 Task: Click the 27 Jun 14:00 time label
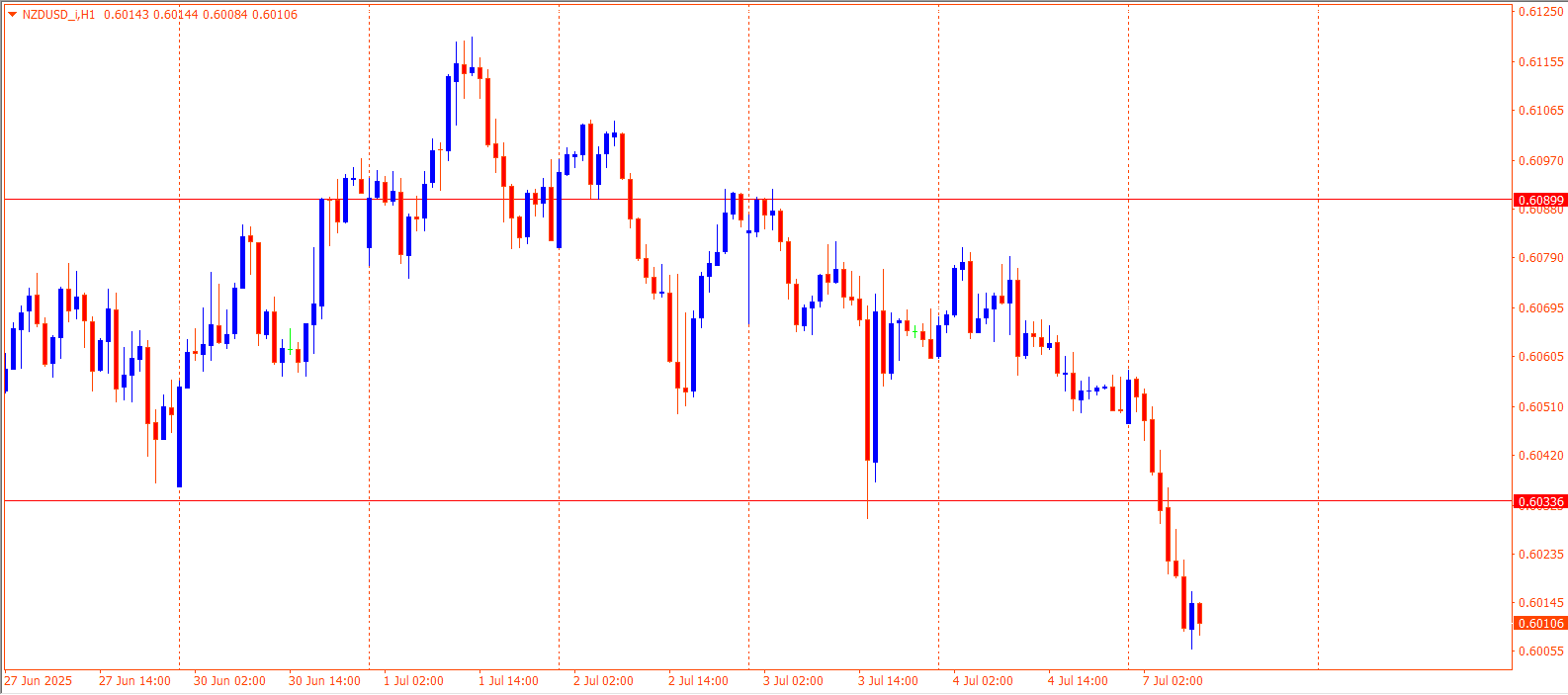pyautogui.click(x=134, y=681)
